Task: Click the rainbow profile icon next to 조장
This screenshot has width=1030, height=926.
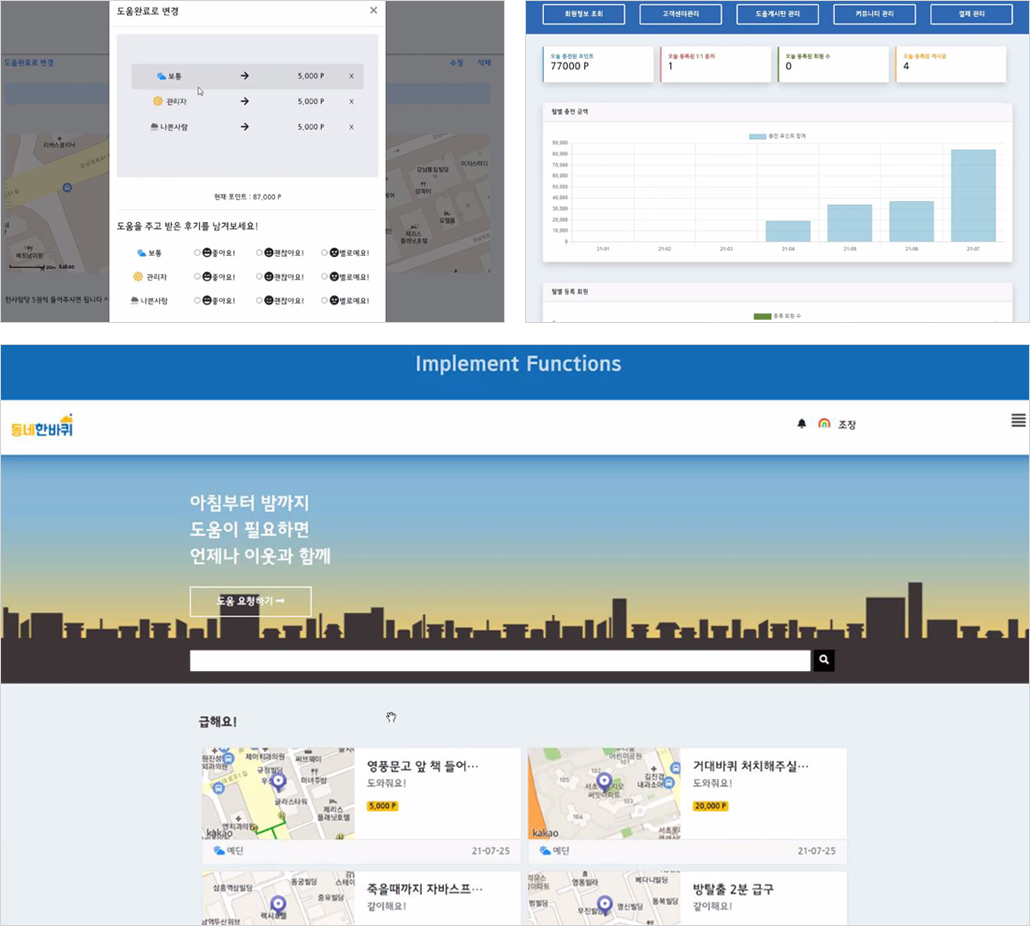Action: coord(824,424)
